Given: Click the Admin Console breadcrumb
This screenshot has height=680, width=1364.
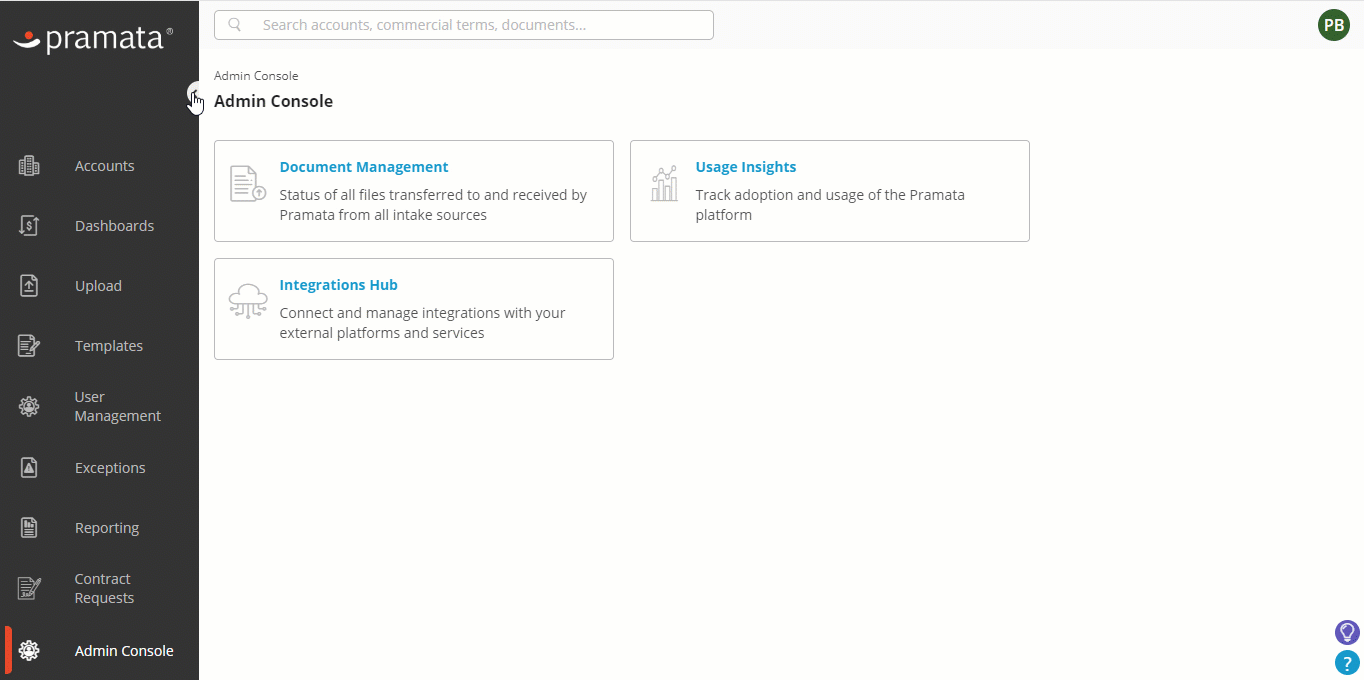Looking at the screenshot, I should point(256,76).
